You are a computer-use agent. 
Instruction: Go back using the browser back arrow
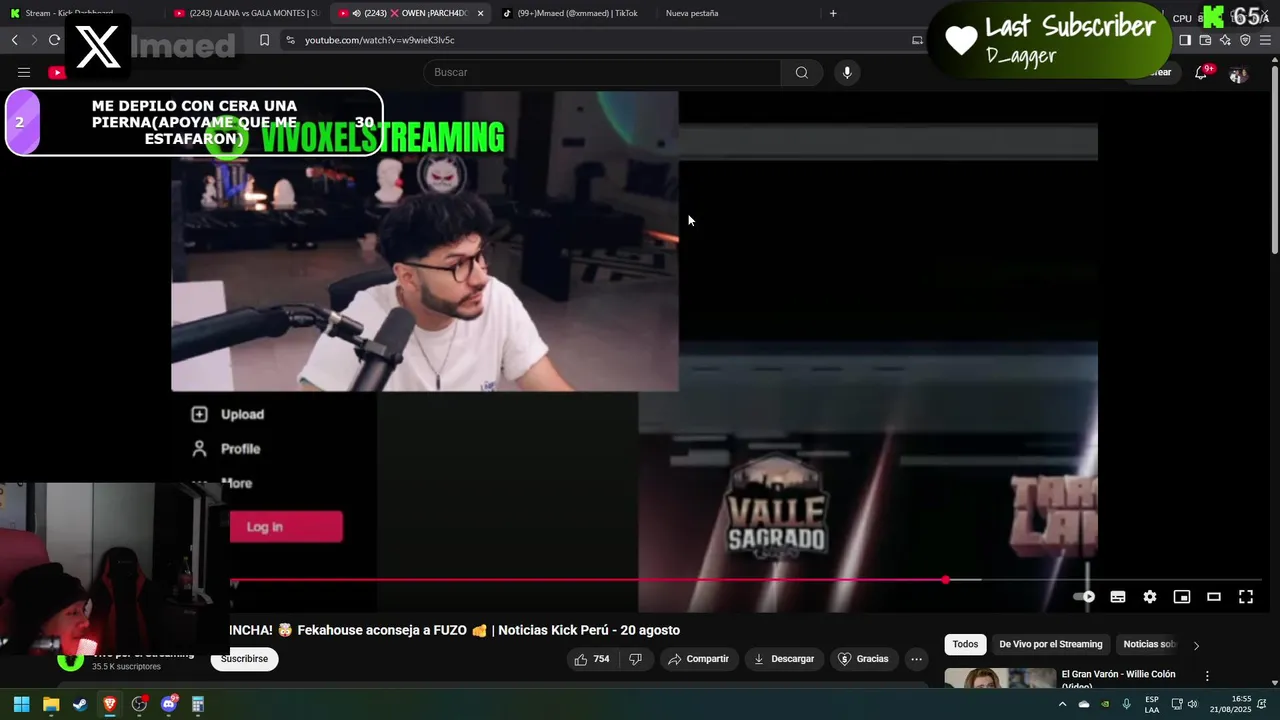point(14,40)
